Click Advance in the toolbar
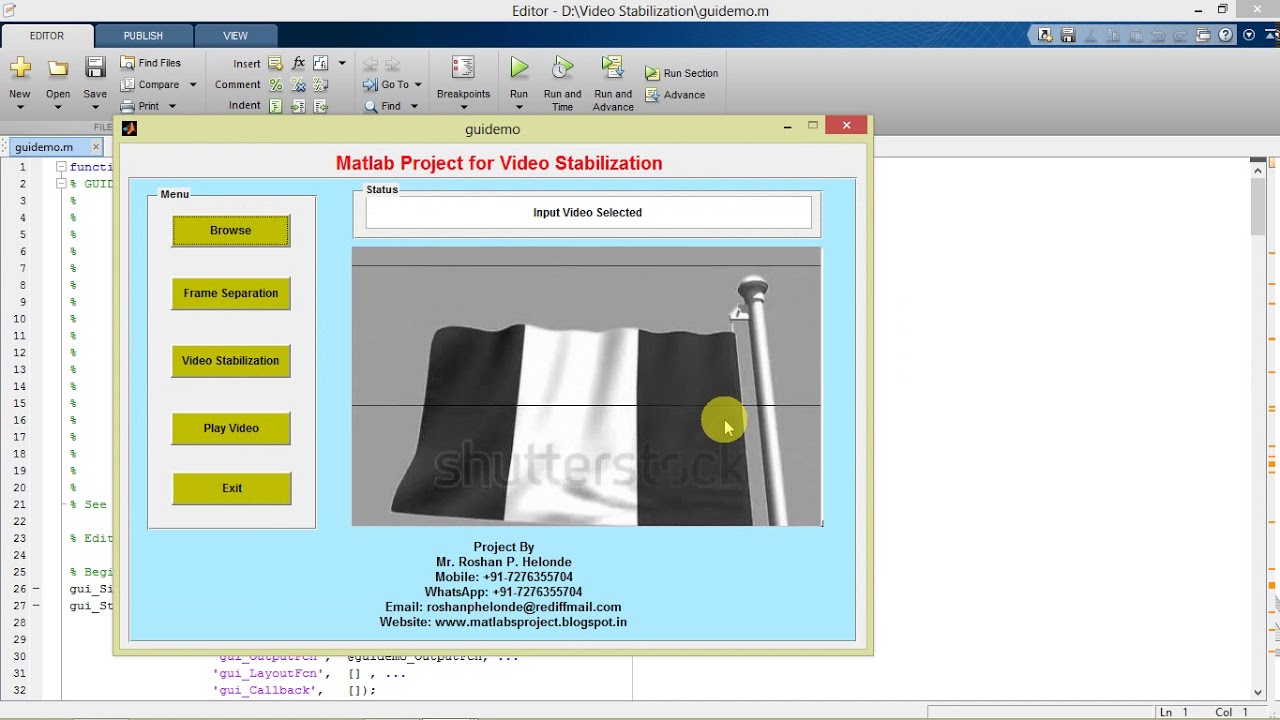1280x720 pixels. click(675, 95)
